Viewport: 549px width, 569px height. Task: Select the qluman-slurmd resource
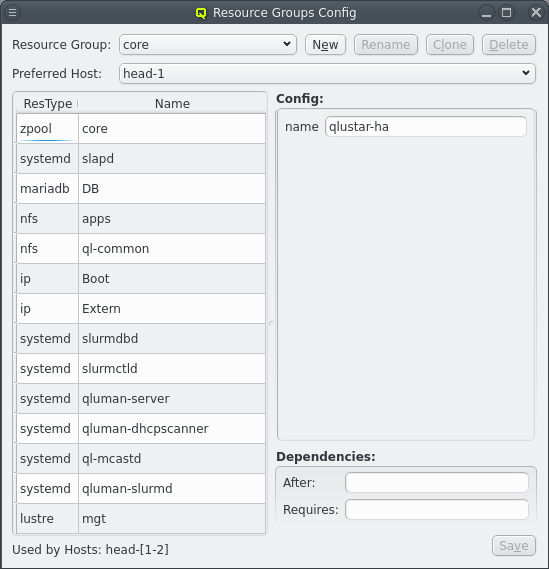[x=141, y=489]
